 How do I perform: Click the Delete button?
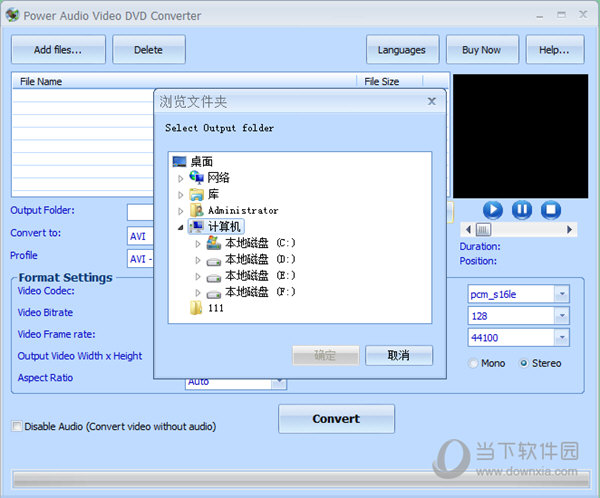[x=149, y=49]
